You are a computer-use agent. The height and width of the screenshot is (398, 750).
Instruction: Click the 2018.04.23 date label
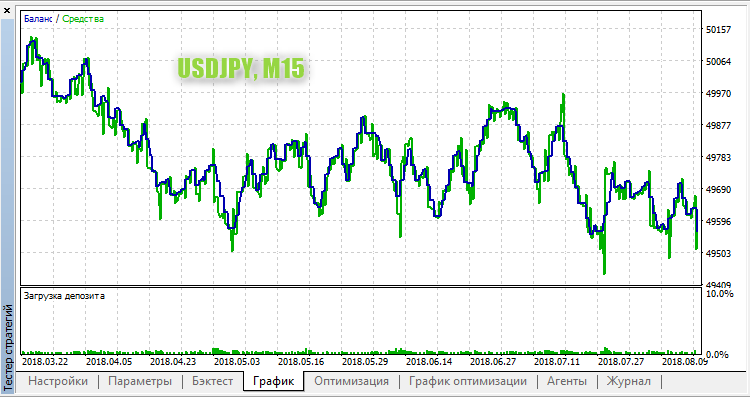point(173,362)
